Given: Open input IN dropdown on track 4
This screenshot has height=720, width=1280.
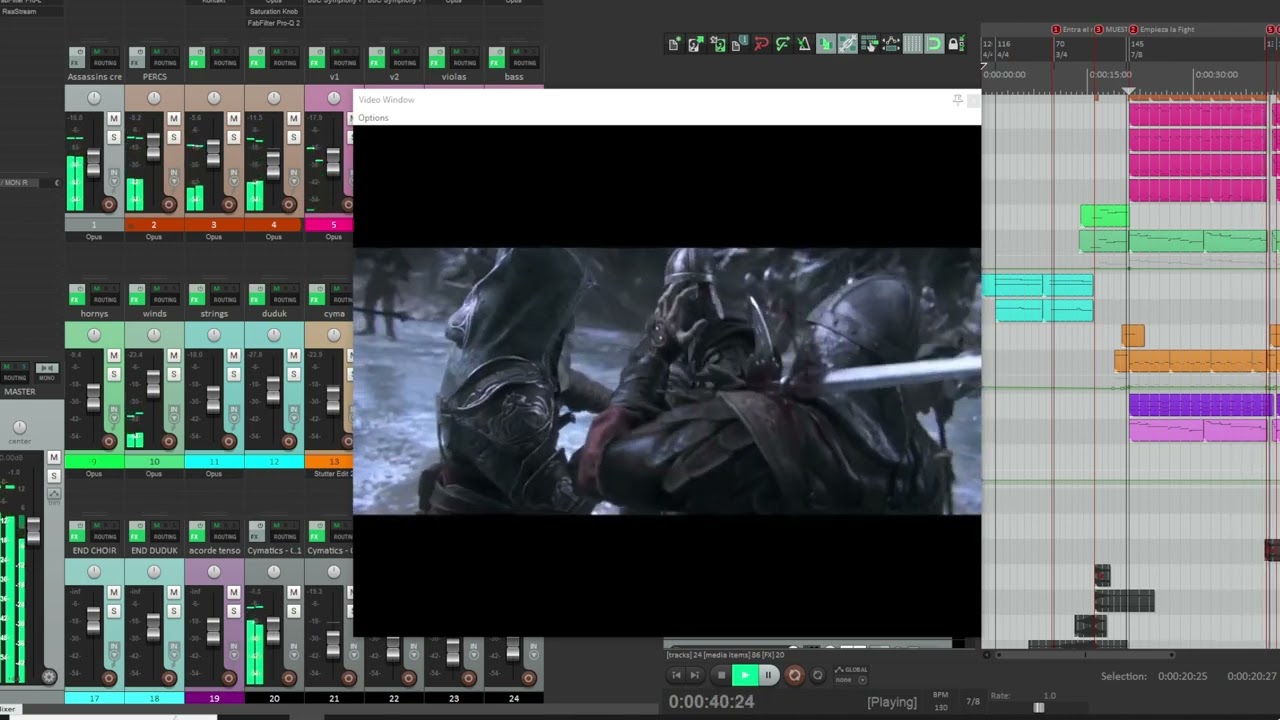Looking at the screenshot, I should 294,177.
